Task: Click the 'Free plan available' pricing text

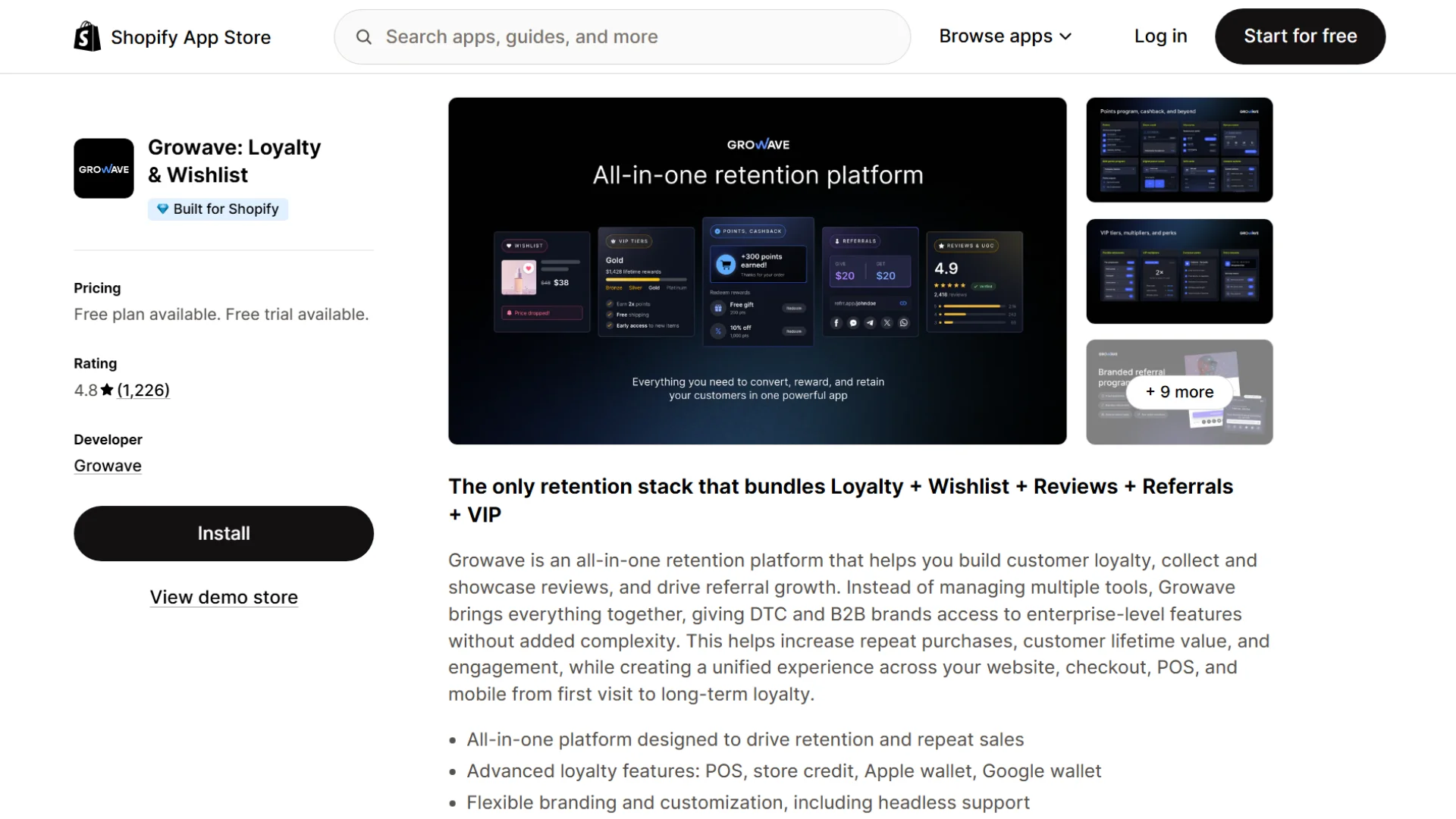Action: [x=221, y=315]
